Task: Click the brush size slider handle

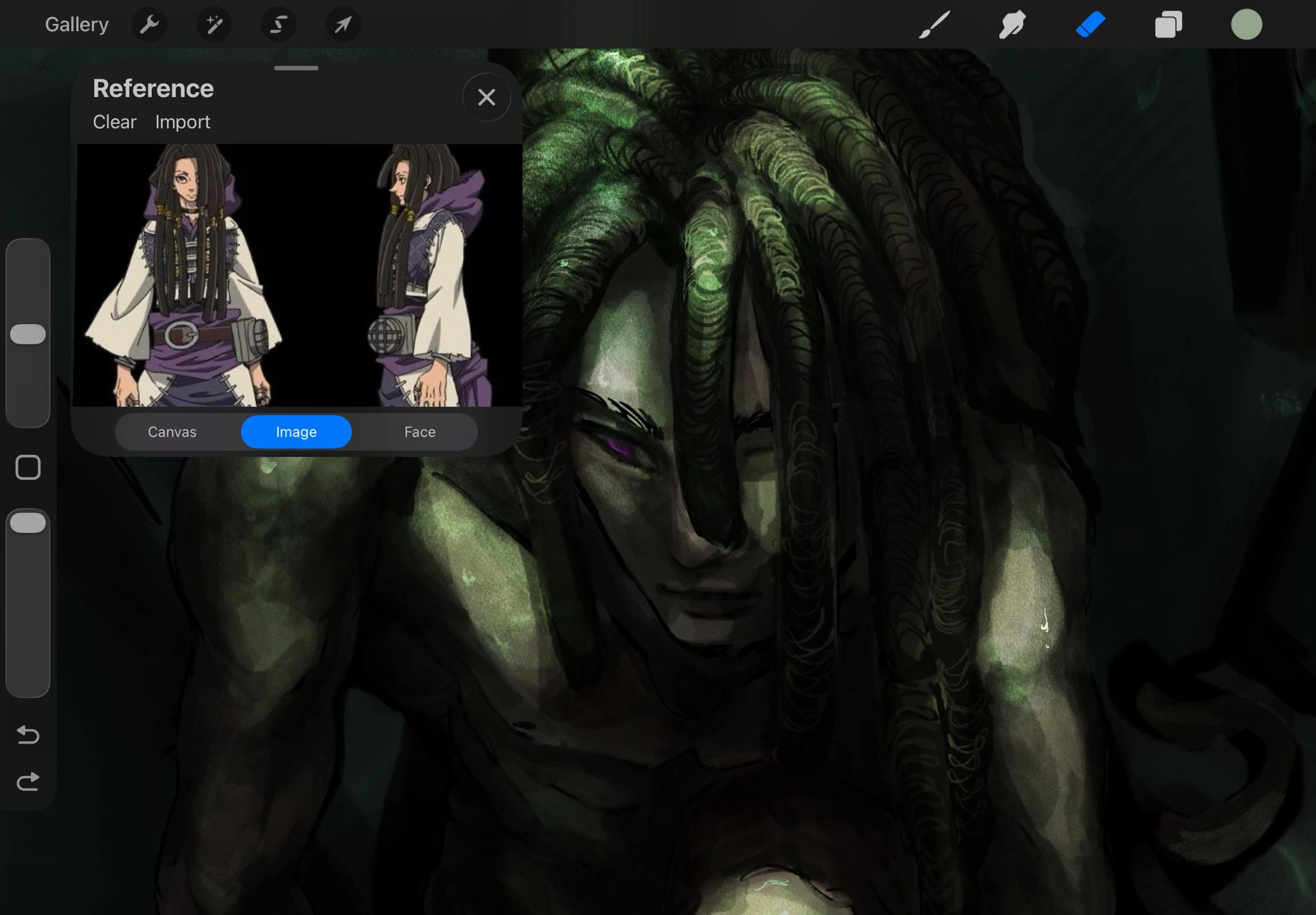Action: (x=28, y=334)
